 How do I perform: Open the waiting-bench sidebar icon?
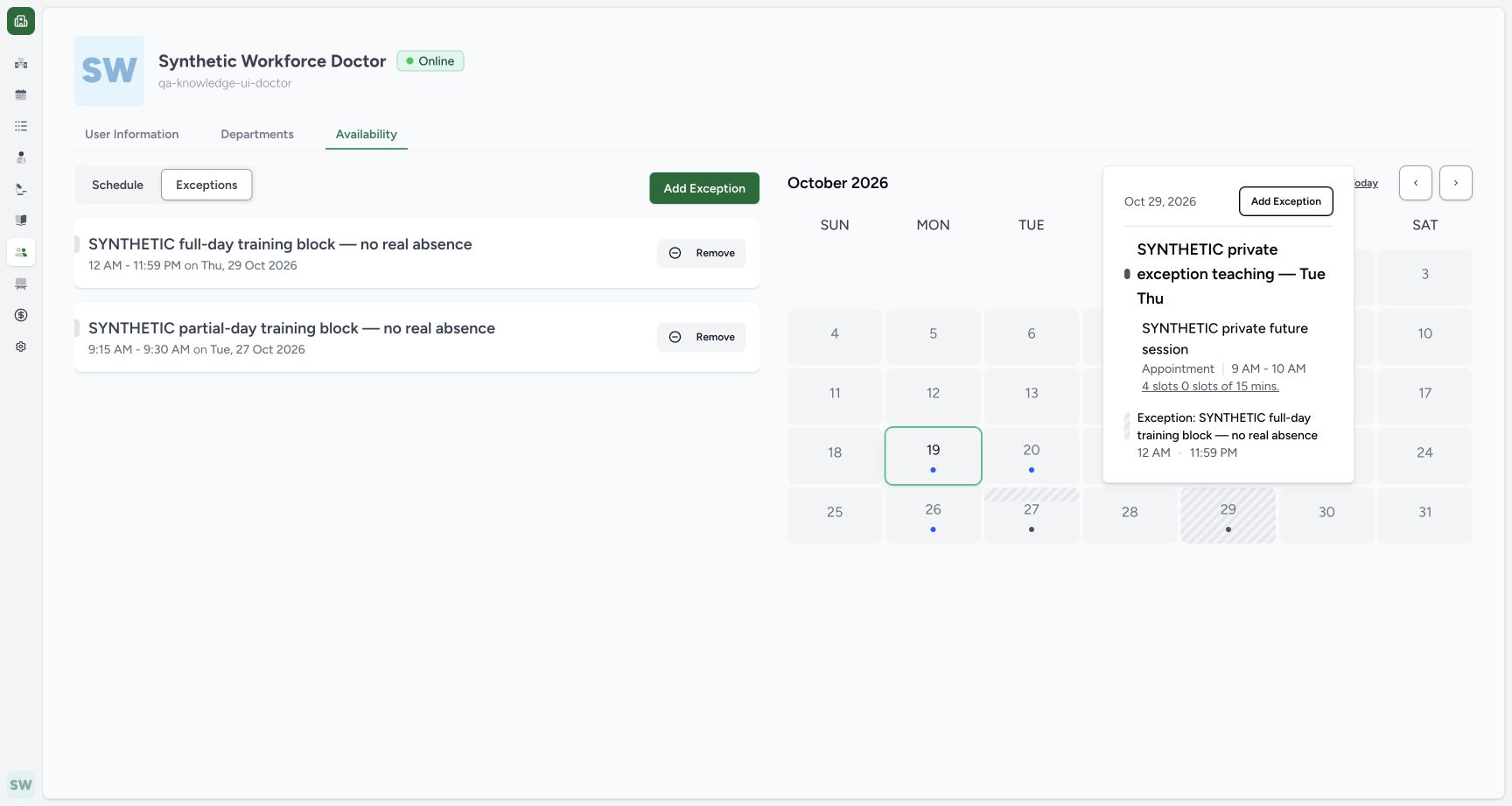point(21,284)
